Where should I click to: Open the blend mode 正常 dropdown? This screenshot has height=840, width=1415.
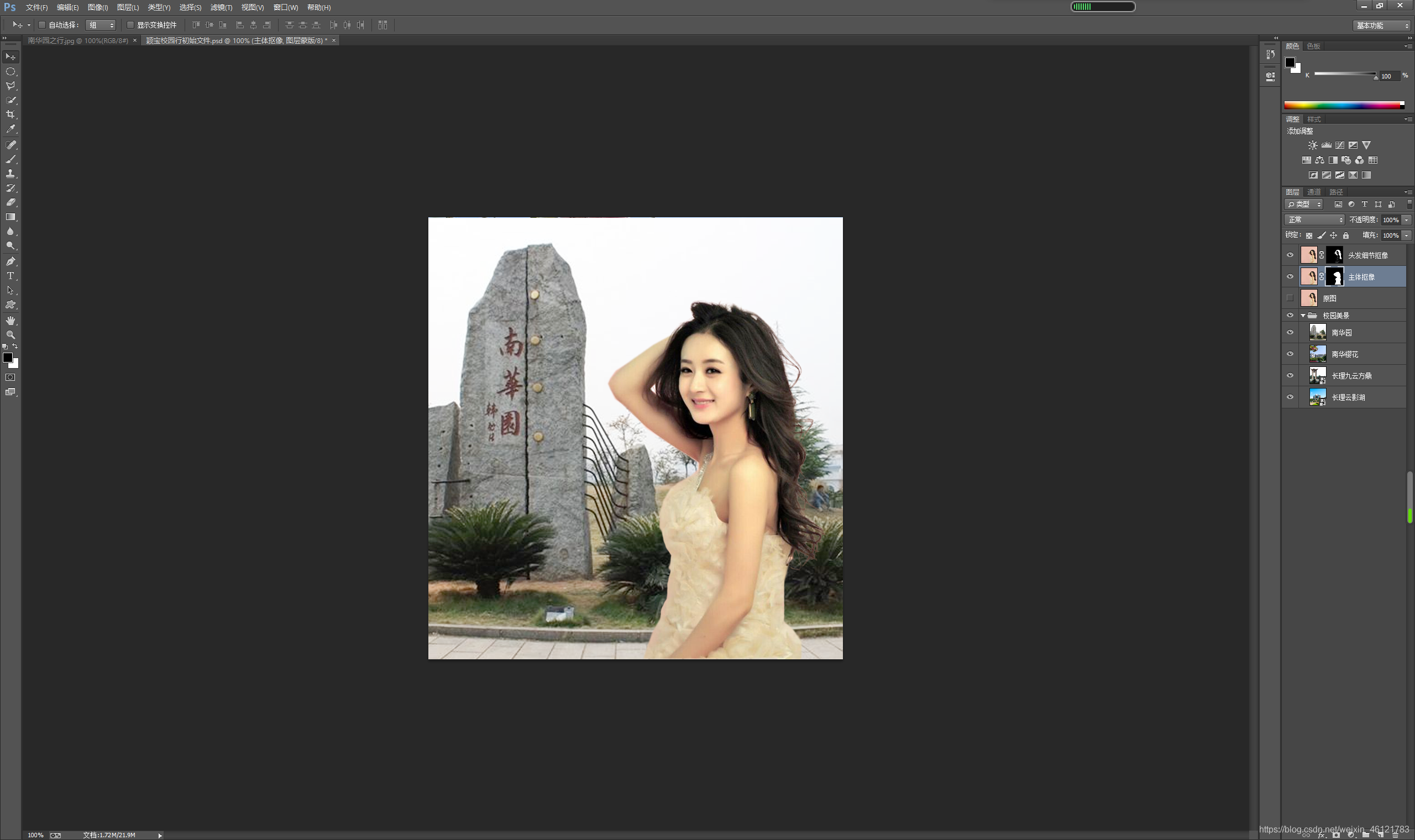point(1314,219)
